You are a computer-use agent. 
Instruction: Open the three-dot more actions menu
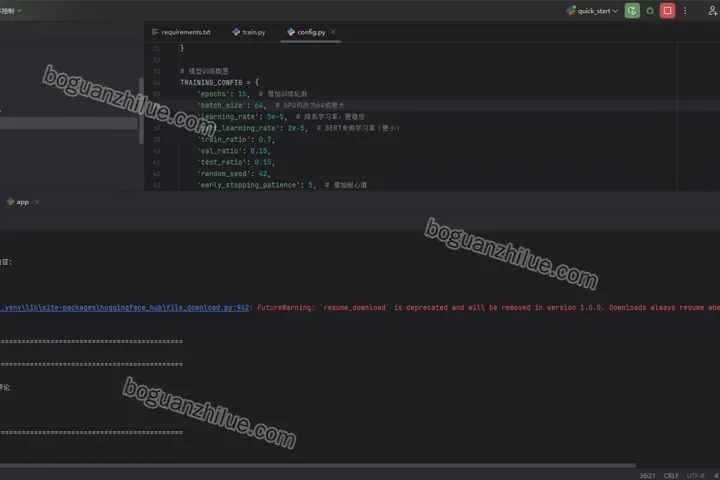tap(685, 11)
